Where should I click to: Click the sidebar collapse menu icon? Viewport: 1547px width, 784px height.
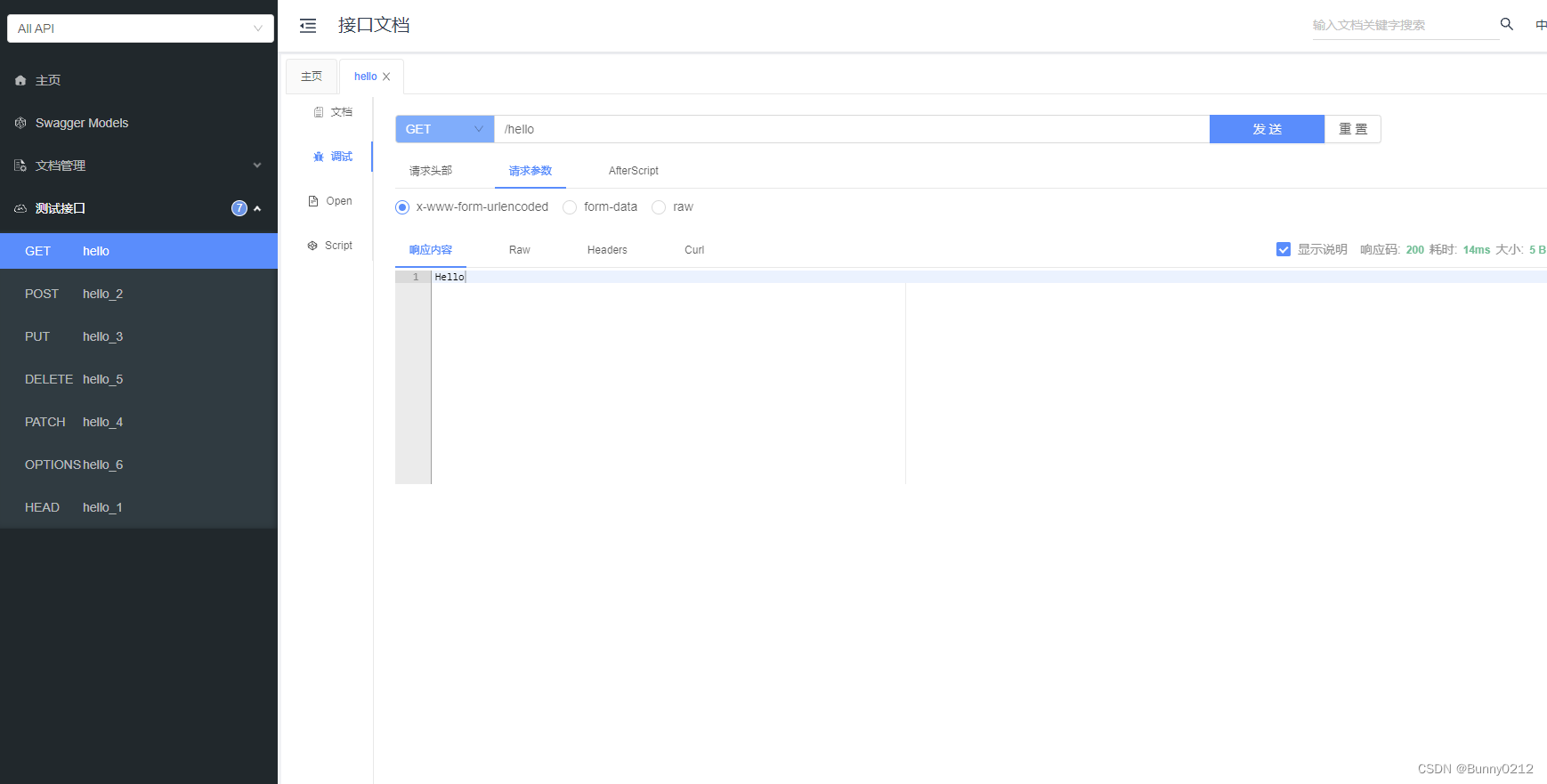coord(308,26)
